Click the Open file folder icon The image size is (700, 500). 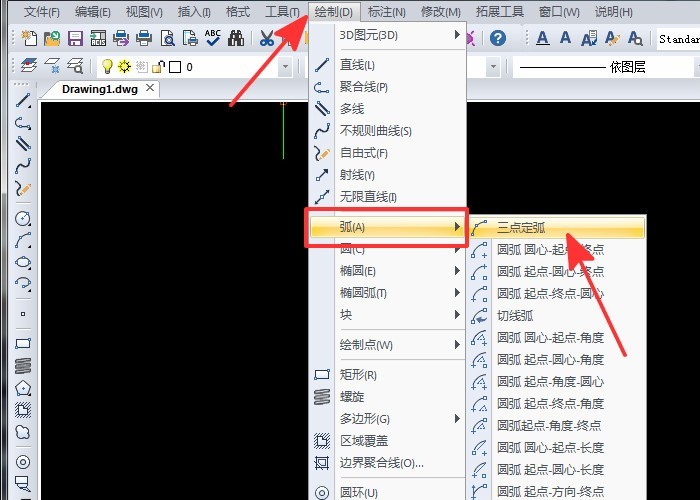(52, 38)
